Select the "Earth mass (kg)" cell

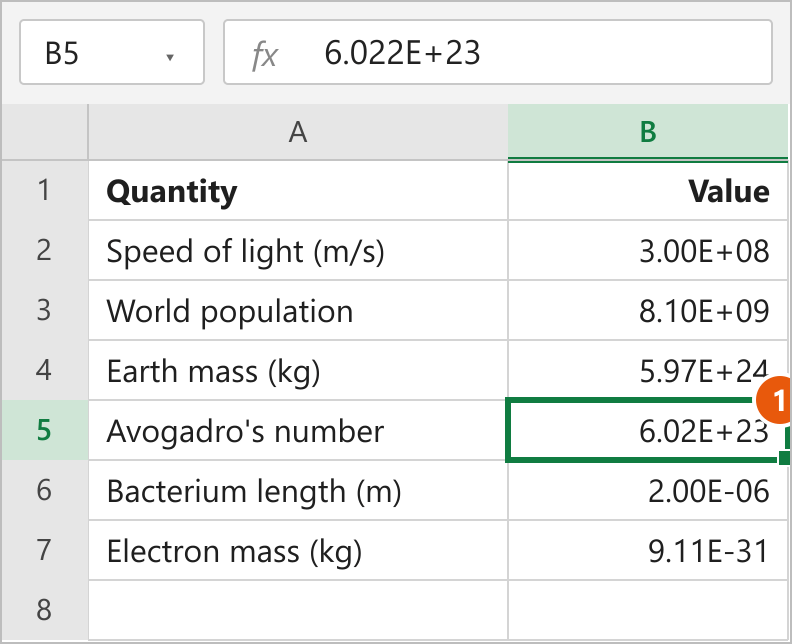[298, 370]
